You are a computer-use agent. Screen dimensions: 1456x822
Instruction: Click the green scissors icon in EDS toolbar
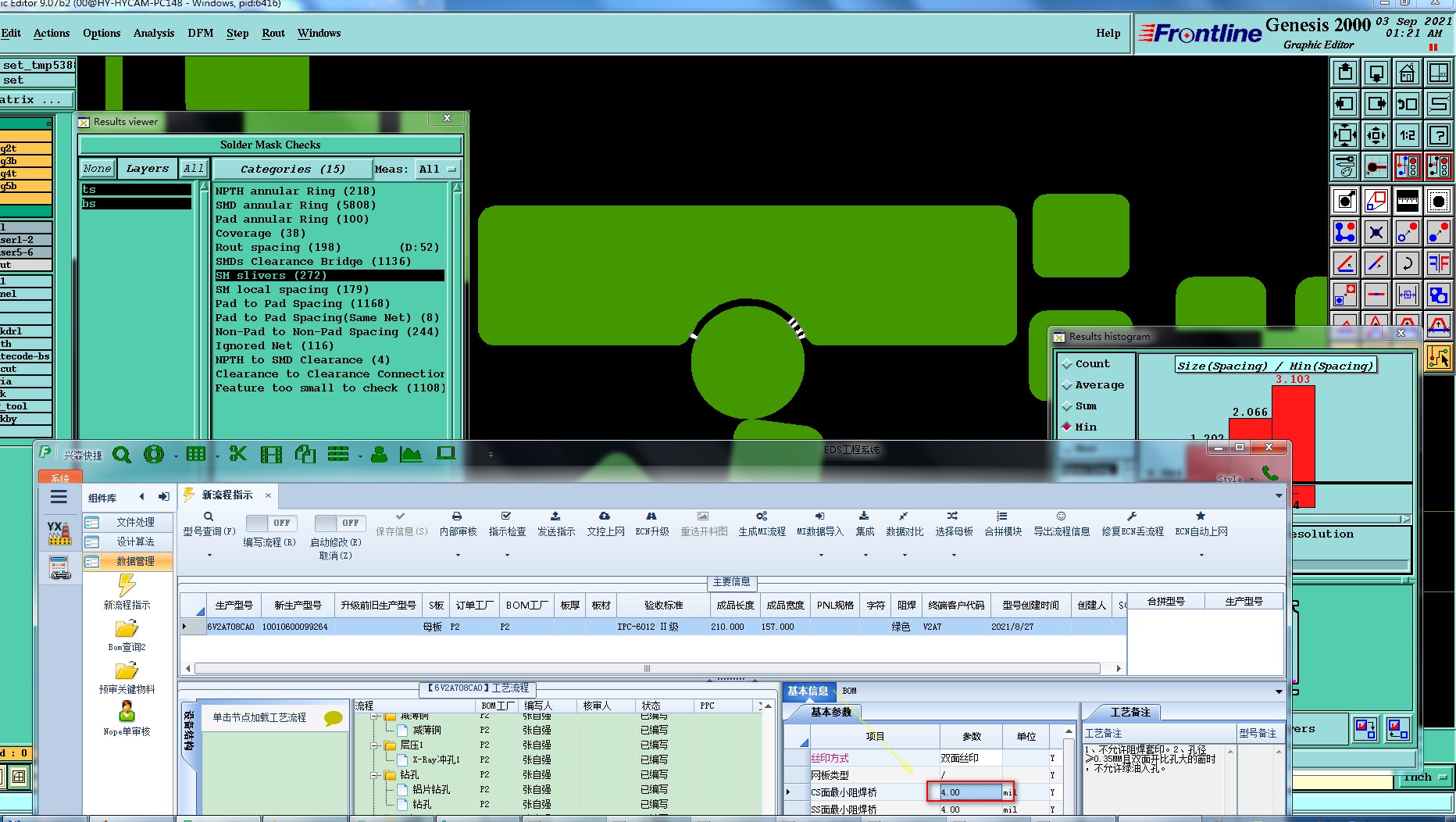[238, 454]
